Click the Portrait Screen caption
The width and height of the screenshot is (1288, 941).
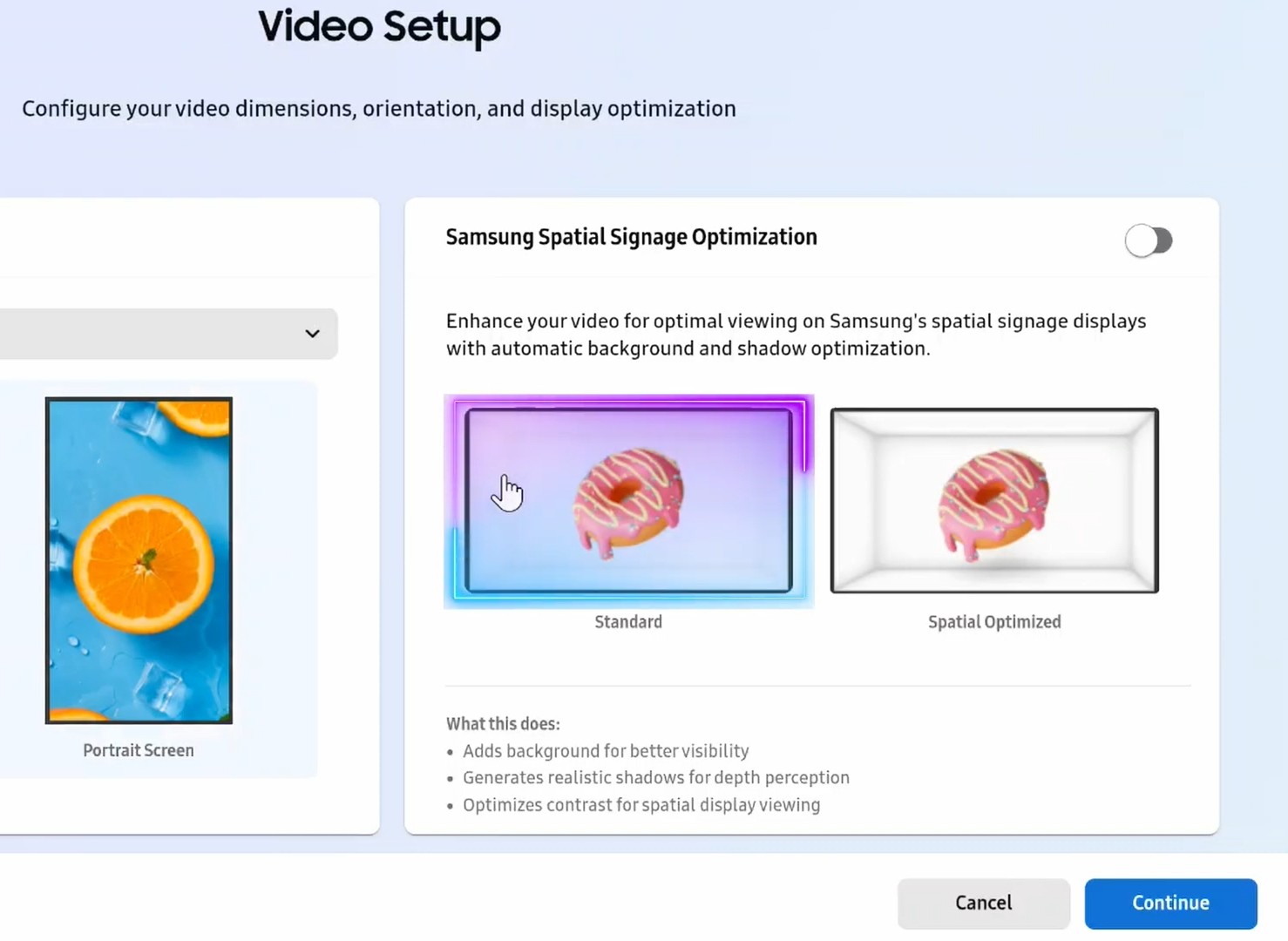[x=139, y=750]
